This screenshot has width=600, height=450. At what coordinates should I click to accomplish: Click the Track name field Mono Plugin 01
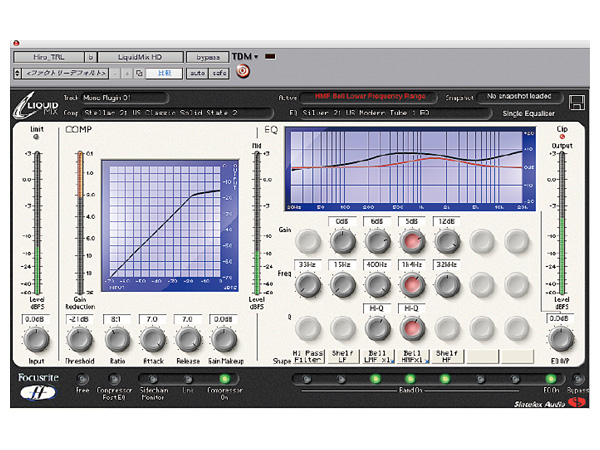coord(125,98)
